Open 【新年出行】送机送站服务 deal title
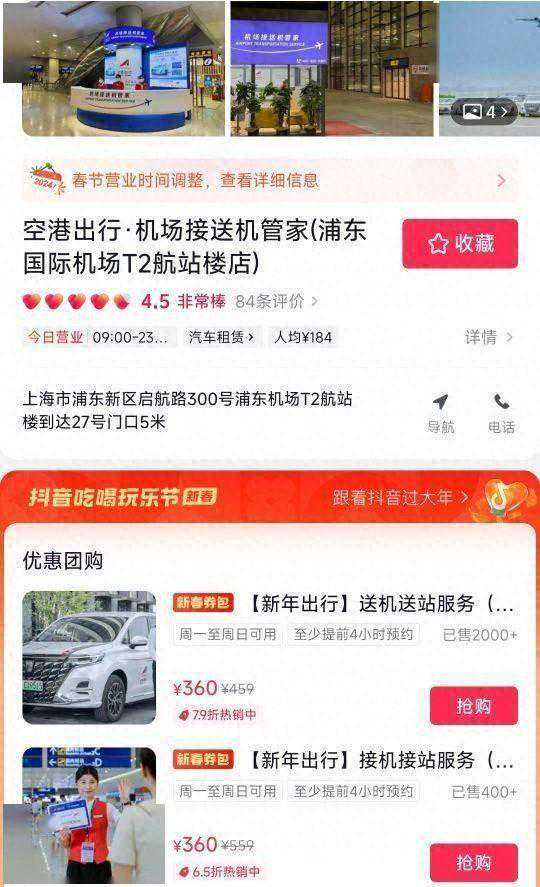This screenshot has height=887, width=540. (x=381, y=604)
